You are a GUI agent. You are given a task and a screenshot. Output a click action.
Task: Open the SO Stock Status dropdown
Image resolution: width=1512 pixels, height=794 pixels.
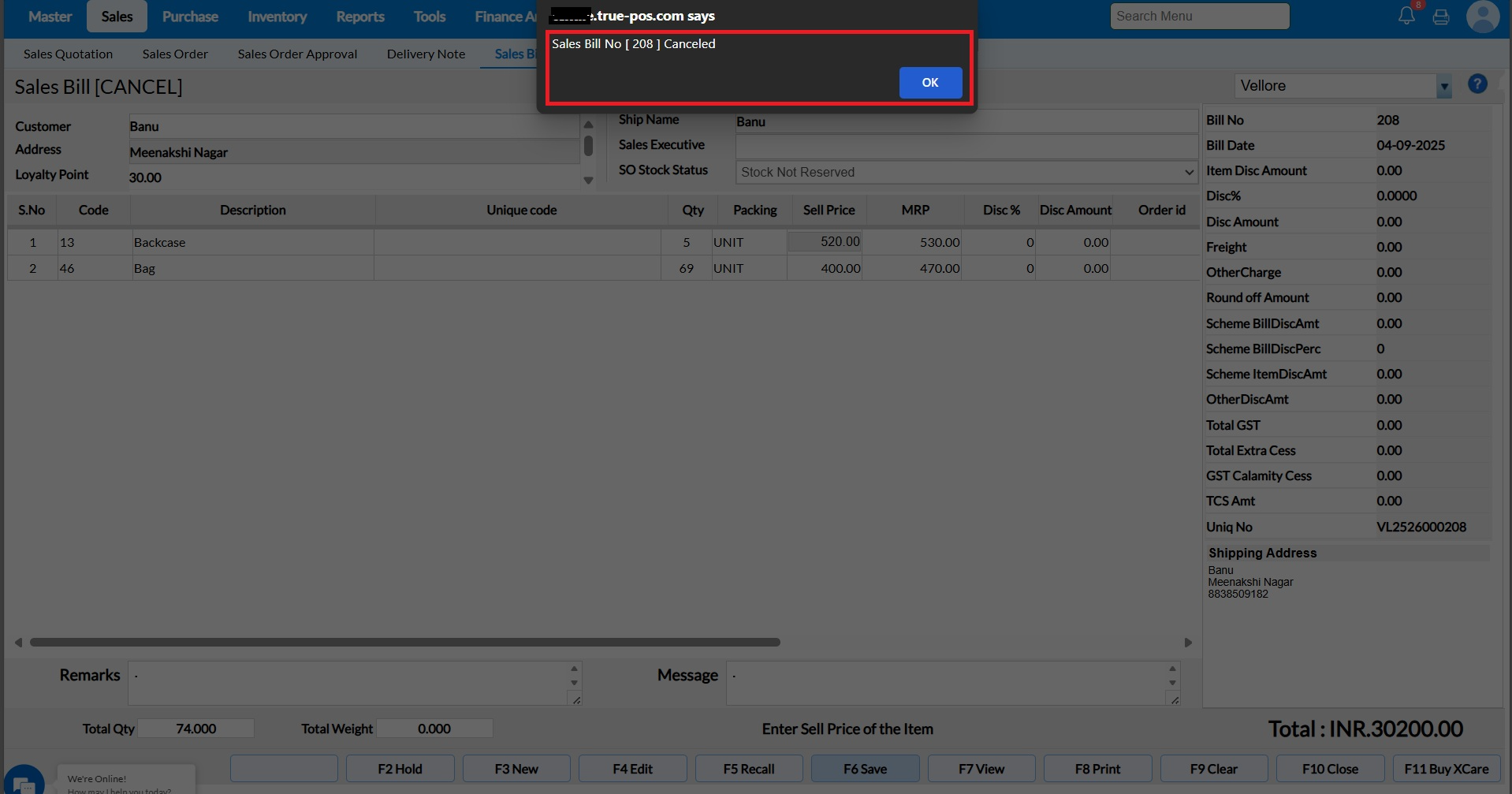coord(966,172)
